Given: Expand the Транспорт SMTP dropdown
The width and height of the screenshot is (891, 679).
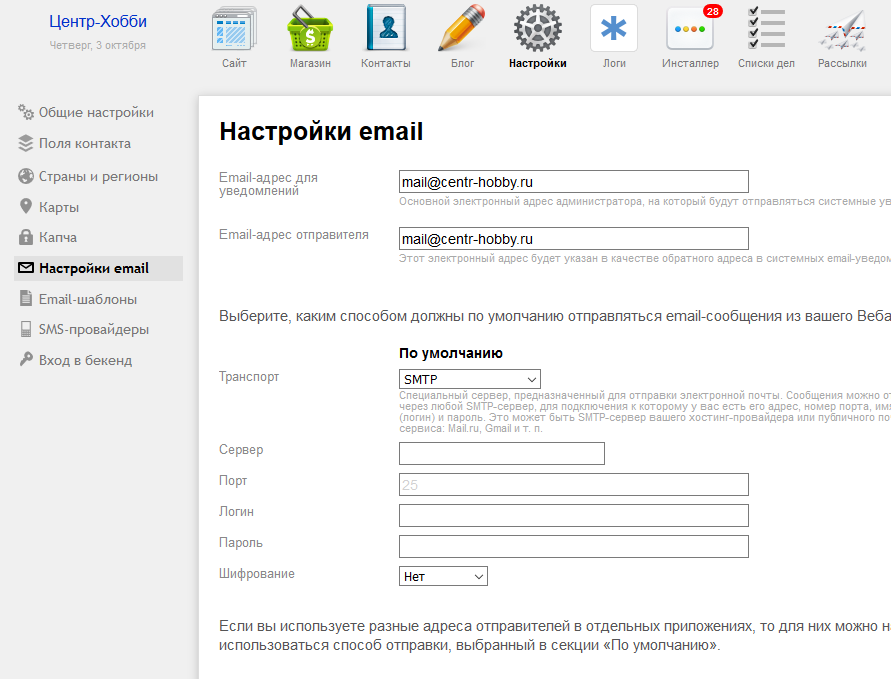Looking at the screenshot, I should pos(469,379).
